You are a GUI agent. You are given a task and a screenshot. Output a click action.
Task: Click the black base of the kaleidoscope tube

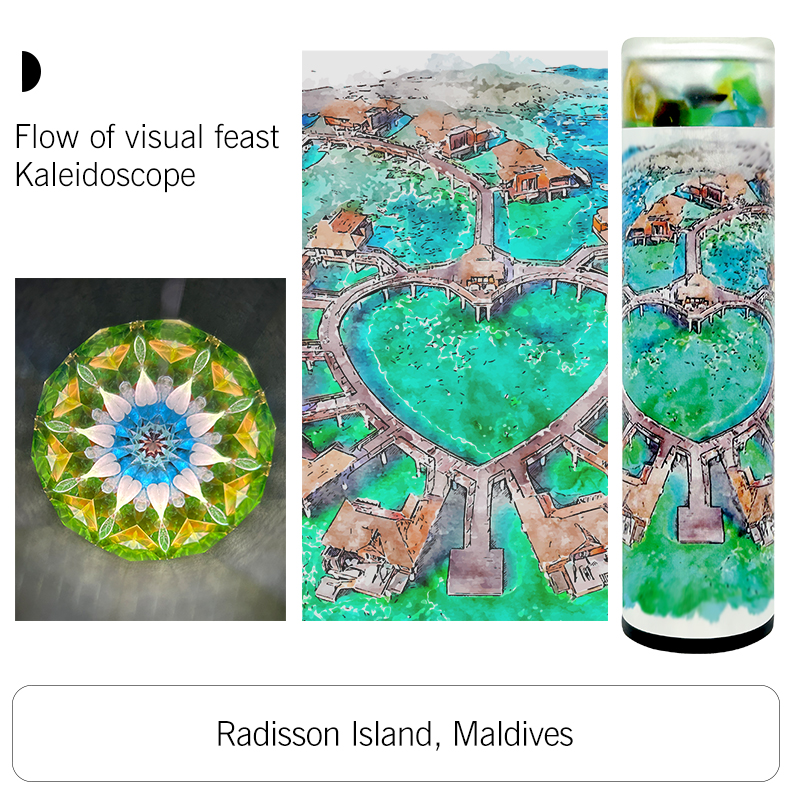(x=698, y=639)
